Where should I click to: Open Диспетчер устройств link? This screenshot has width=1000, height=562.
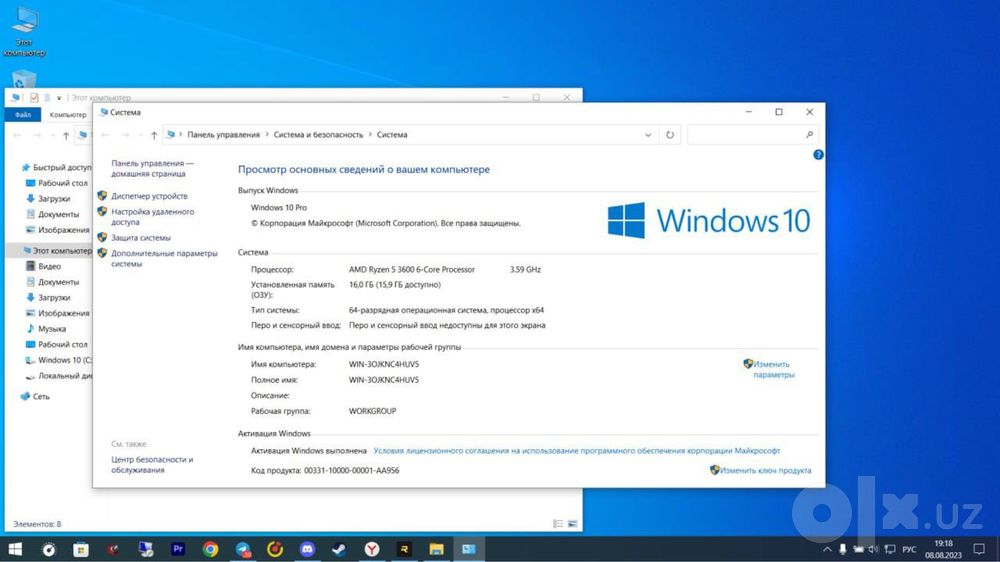click(x=149, y=196)
